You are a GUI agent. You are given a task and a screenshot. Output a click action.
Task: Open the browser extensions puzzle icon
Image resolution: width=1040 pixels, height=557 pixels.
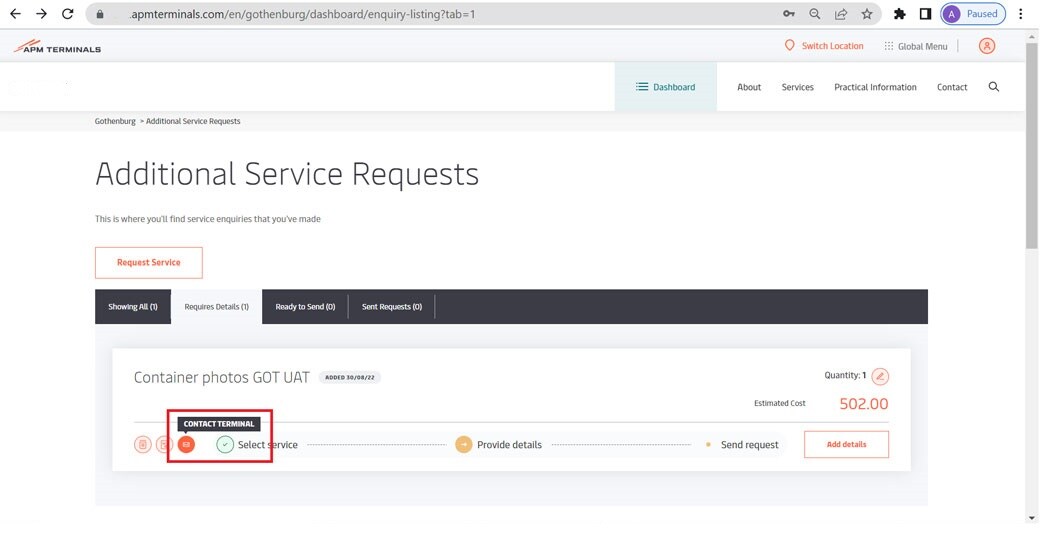899,14
